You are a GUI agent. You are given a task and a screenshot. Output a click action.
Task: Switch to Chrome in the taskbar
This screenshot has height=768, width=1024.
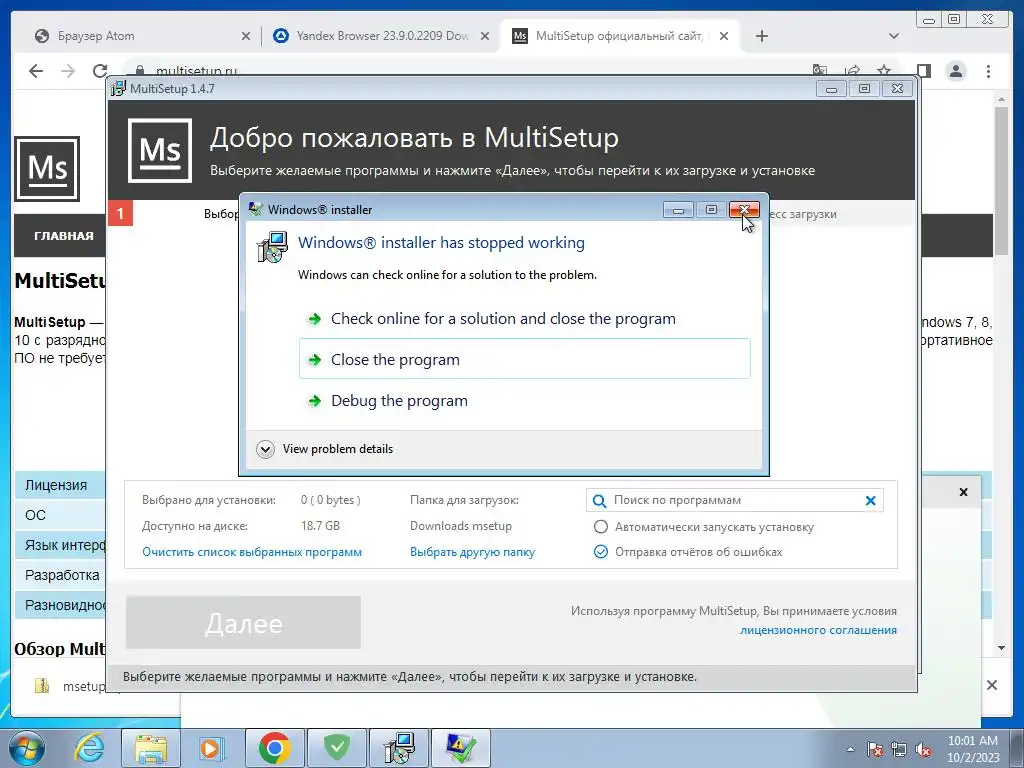pyautogui.click(x=274, y=748)
